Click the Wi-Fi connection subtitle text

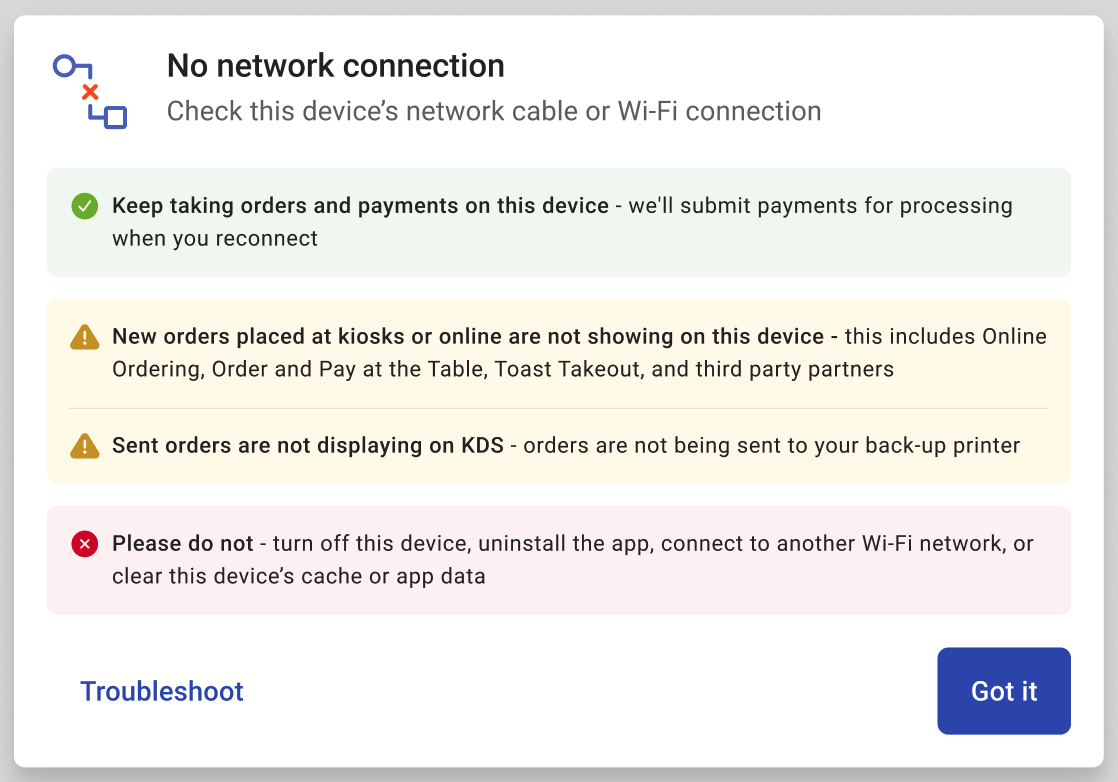[x=493, y=111]
